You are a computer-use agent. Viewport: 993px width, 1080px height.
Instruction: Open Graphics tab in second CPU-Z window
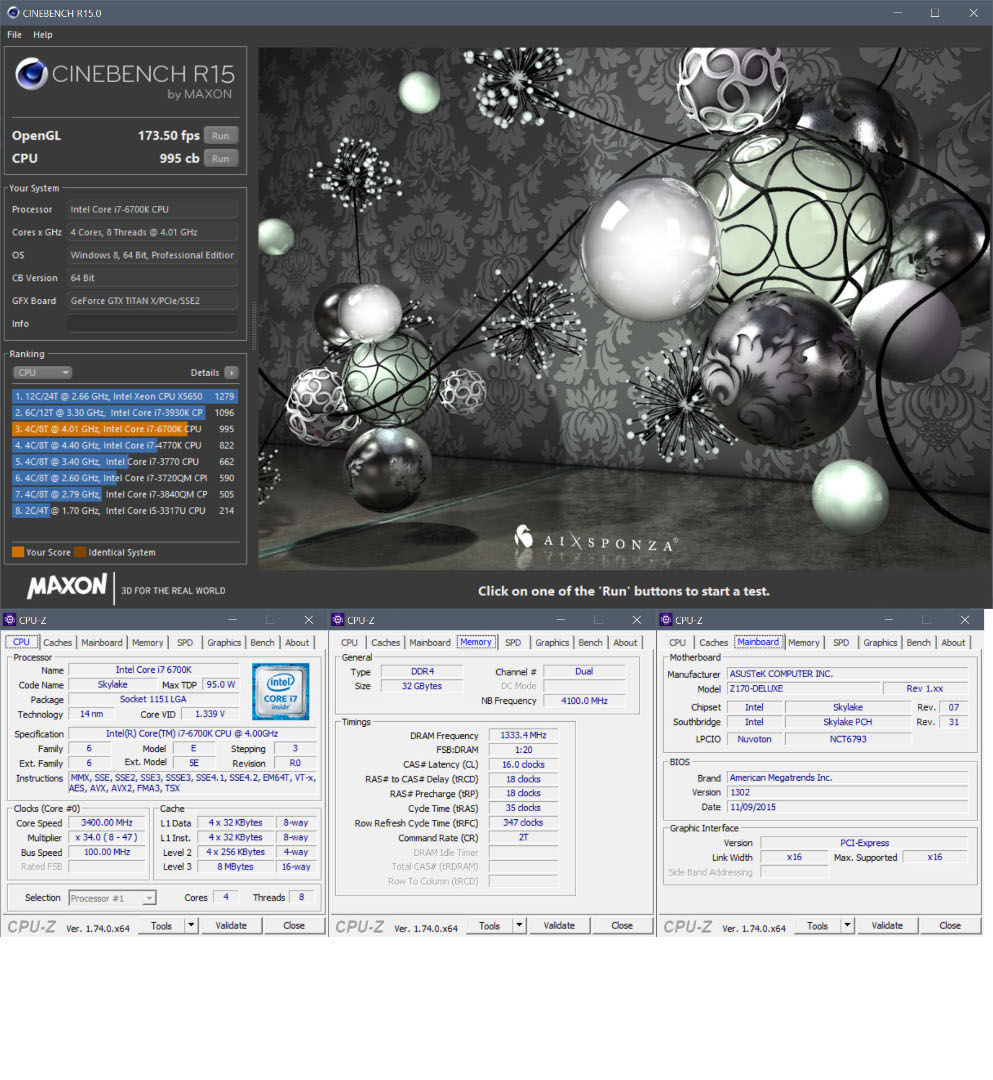pos(552,643)
